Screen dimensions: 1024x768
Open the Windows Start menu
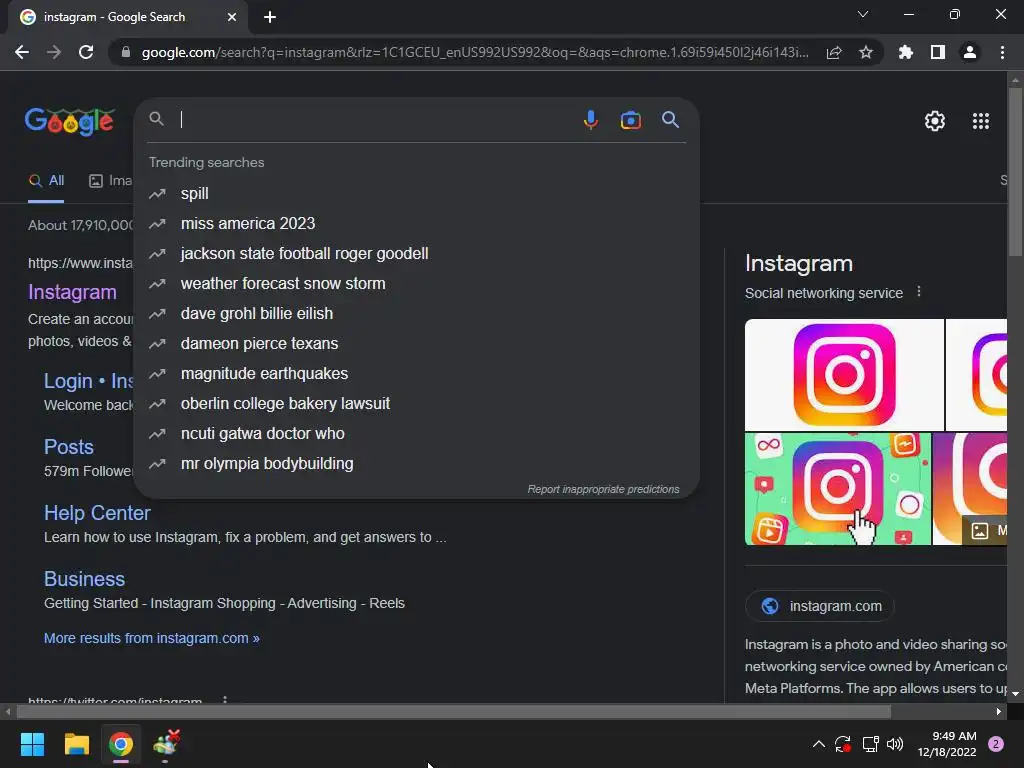click(x=32, y=744)
